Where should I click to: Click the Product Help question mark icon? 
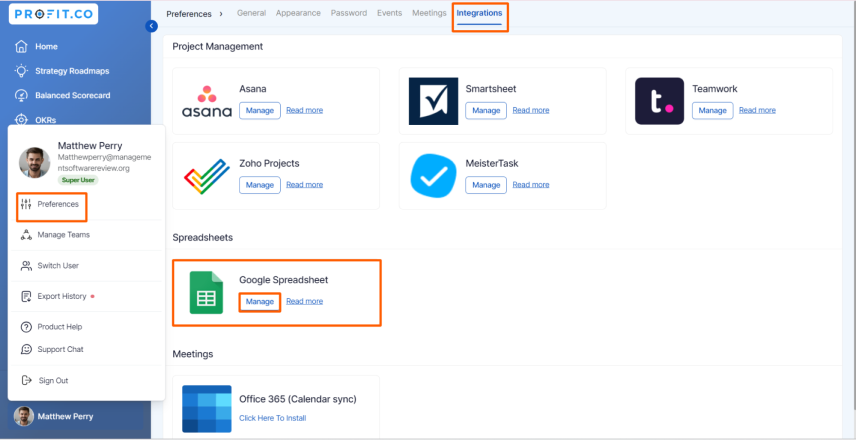[26, 327]
